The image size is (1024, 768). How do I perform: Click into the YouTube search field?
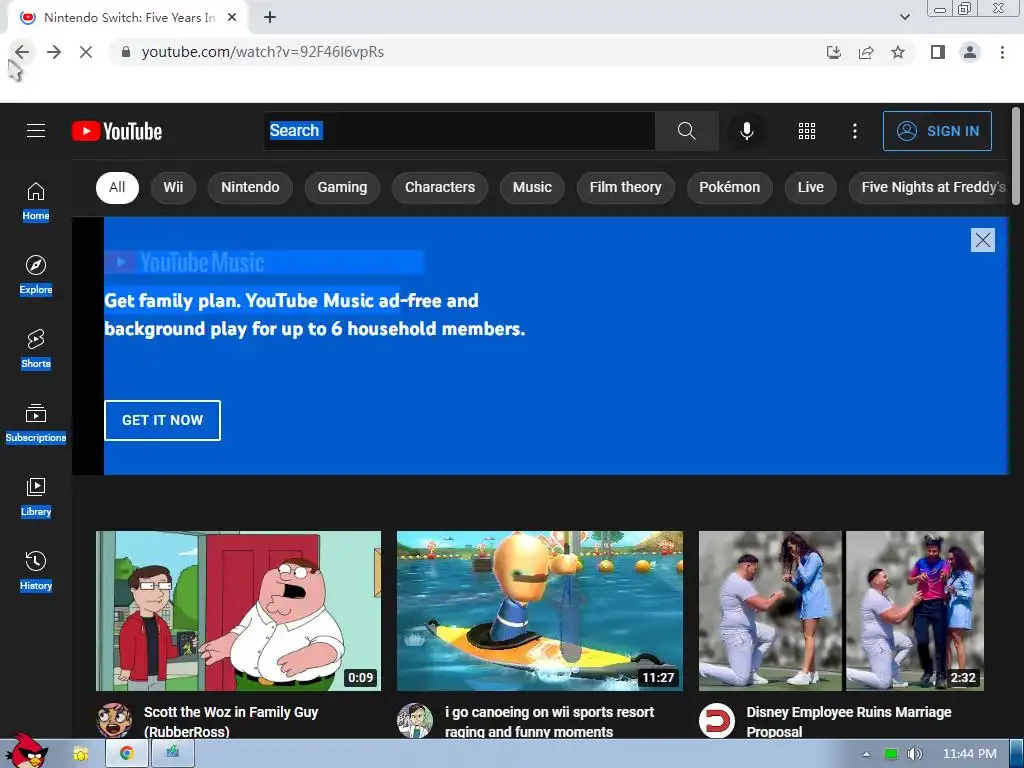pos(459,131)
